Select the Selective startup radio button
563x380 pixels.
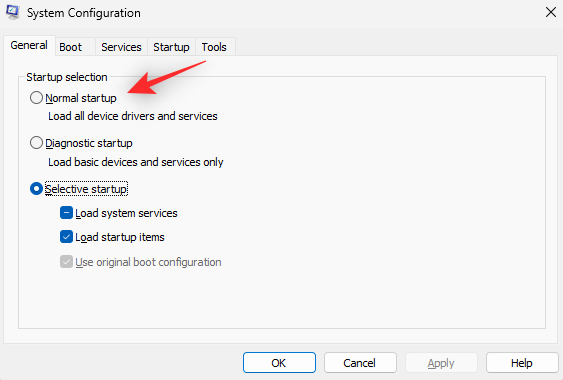[36, 189]
